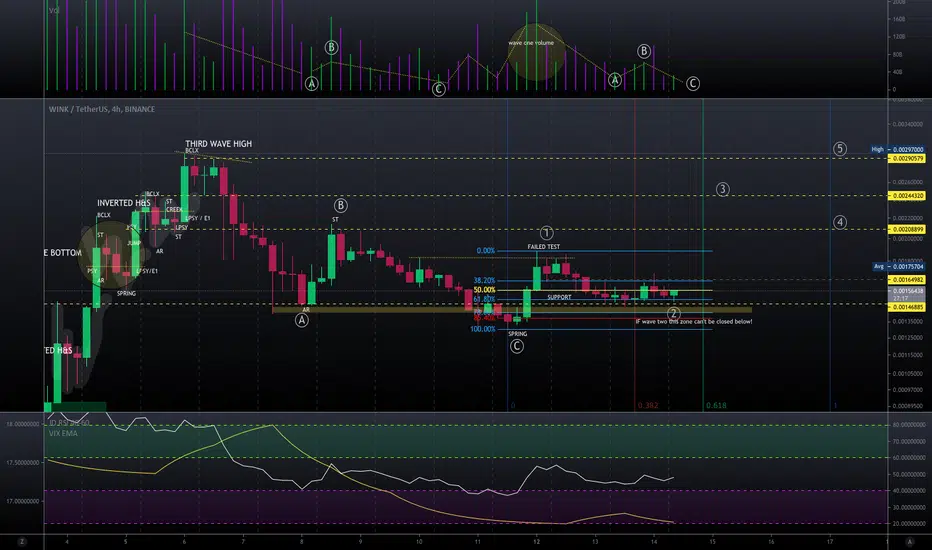Select circled C marker below SPRING label
Image resolution: width=932 pixels, height=550 pixels.
tap(517, 346)
